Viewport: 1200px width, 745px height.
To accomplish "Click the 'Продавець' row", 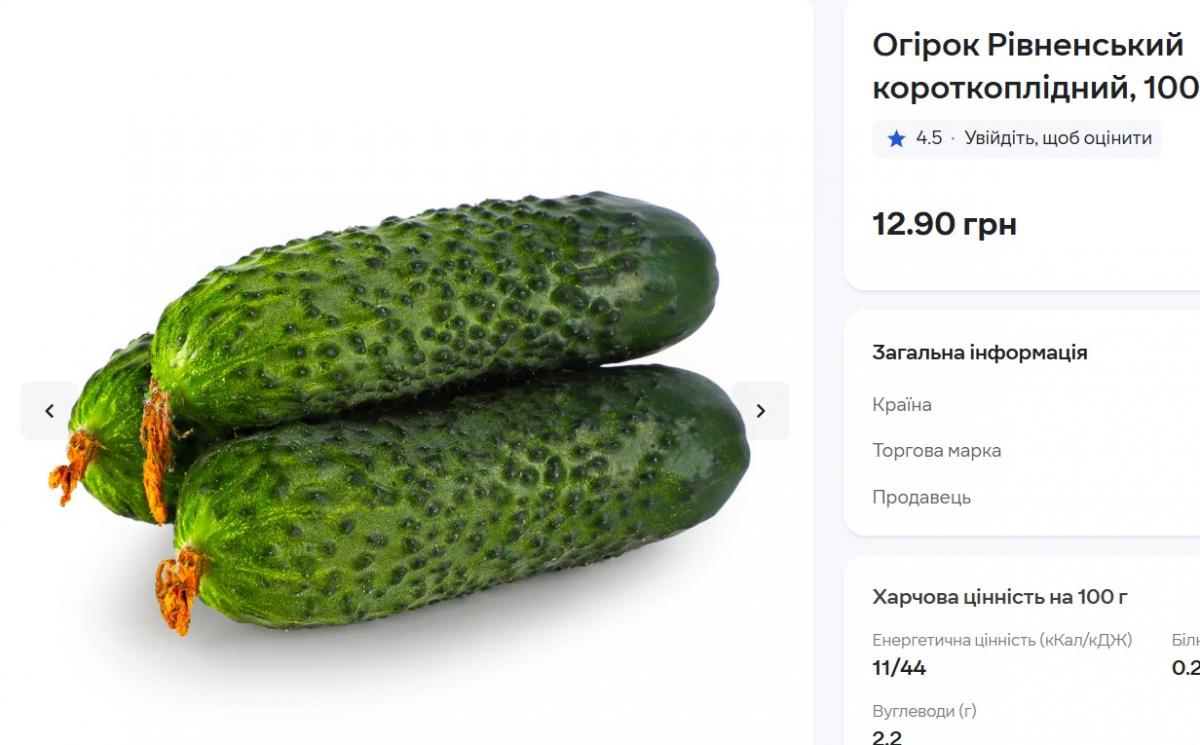I will [923, 496].
